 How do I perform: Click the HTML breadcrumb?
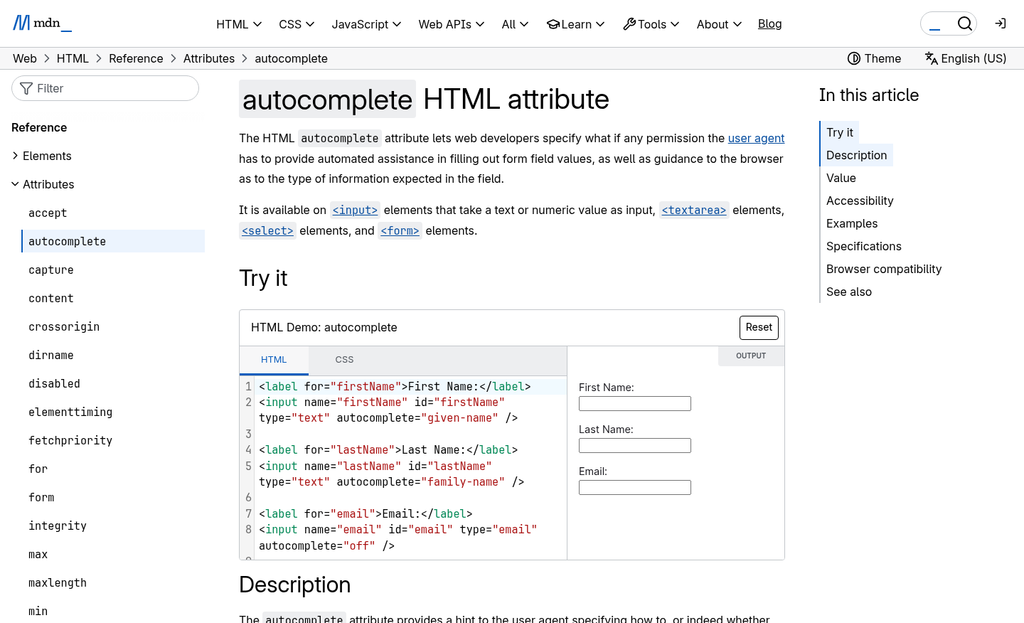click(x=72, y=58)
